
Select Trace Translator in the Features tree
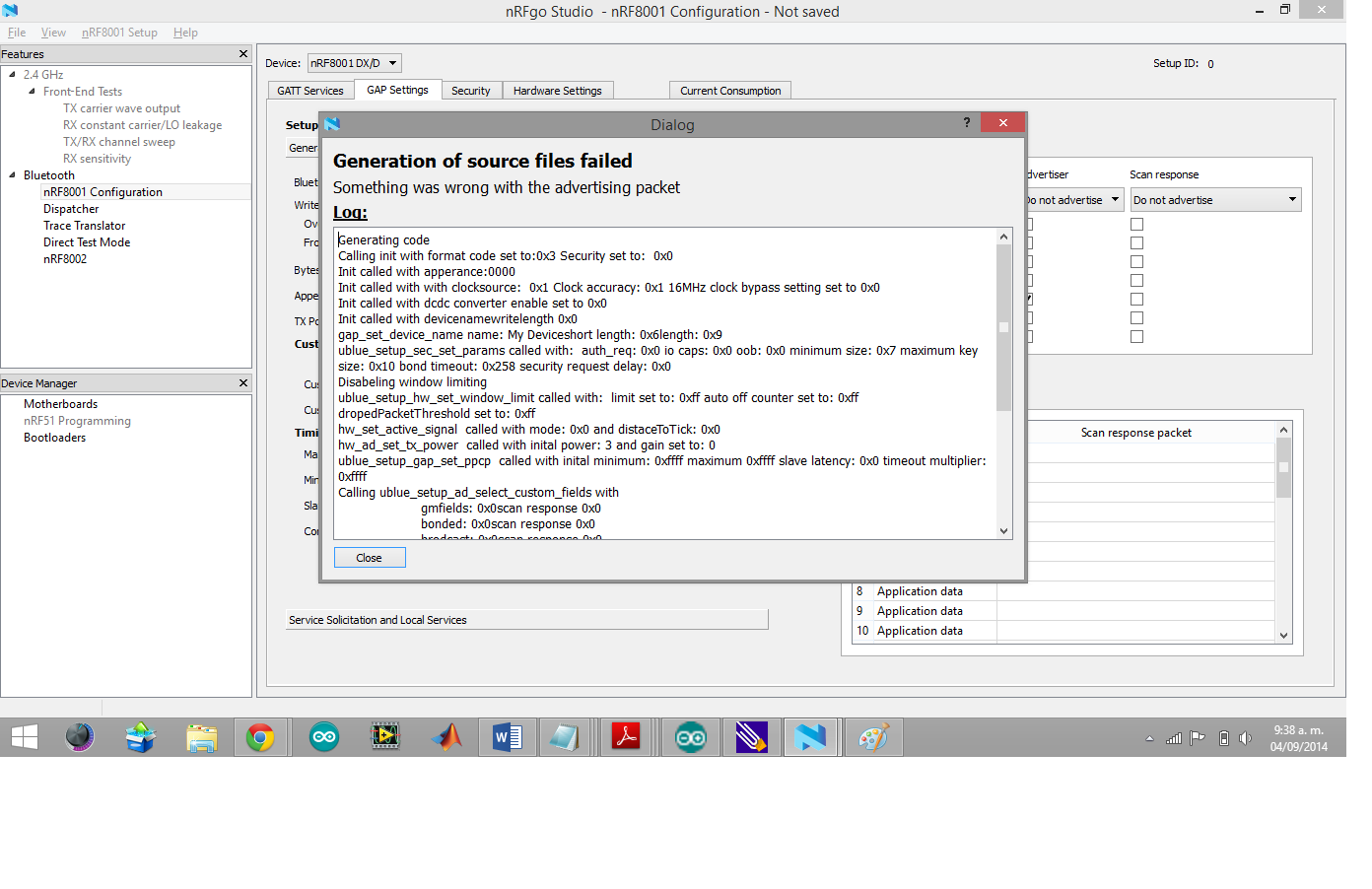point(85,226)
